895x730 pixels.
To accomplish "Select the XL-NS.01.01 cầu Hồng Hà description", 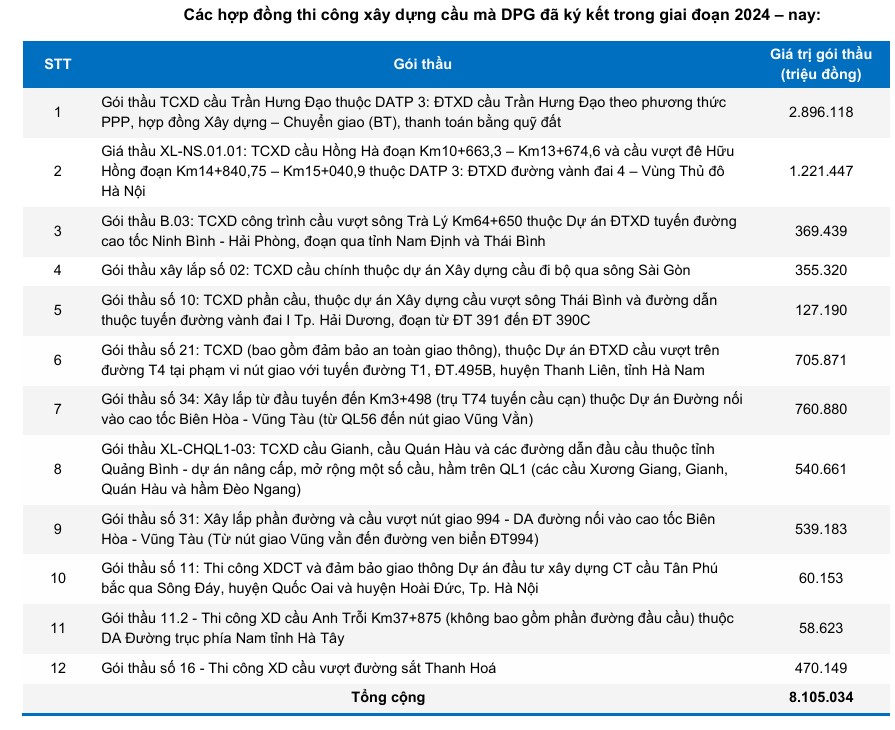I will coord(418,171).
